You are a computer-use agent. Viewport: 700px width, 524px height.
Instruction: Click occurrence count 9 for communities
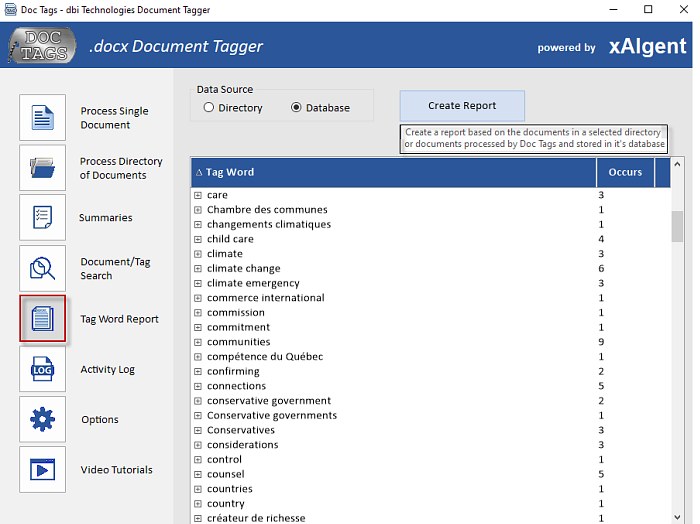601,342
